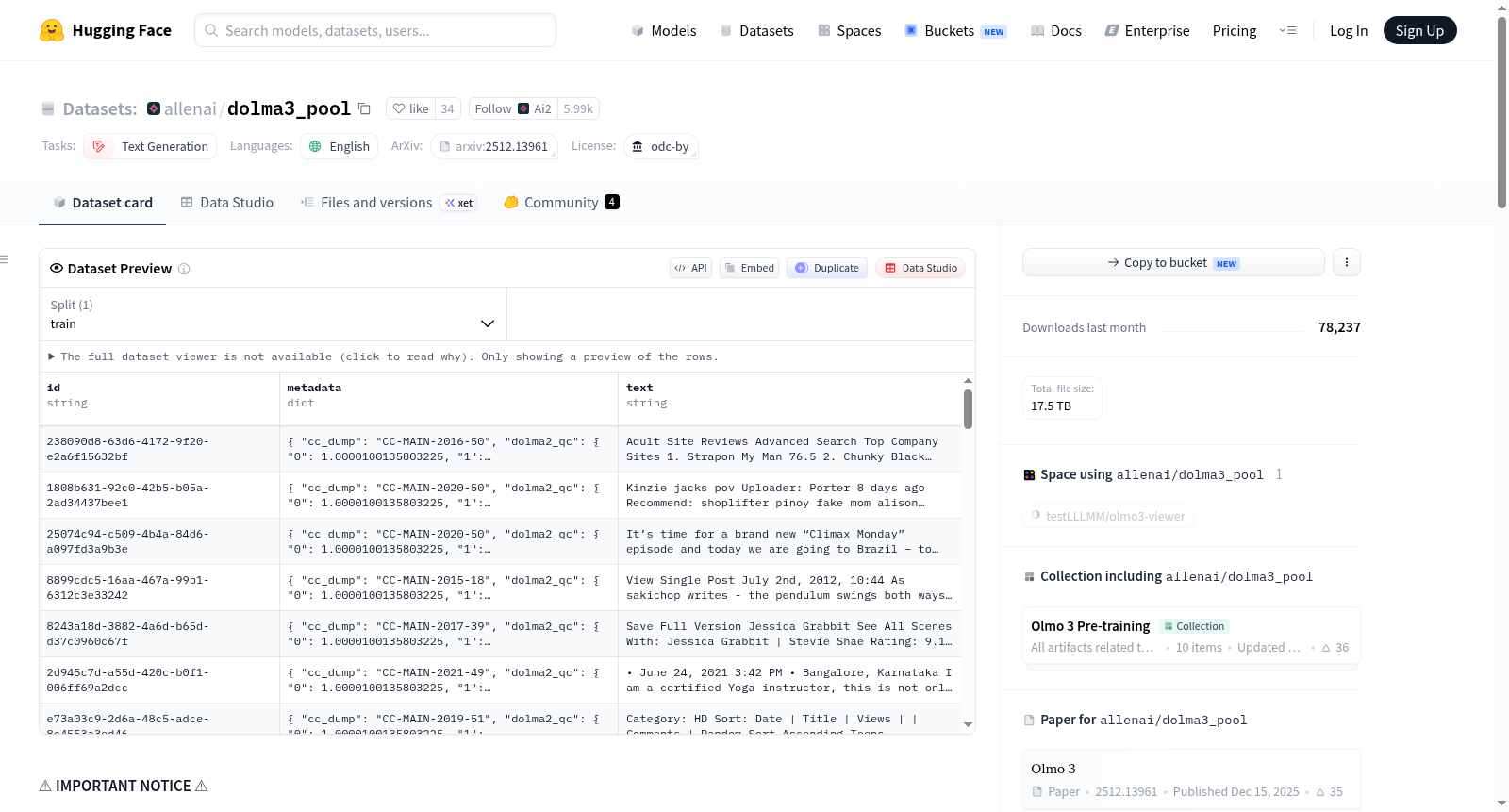
Task: Click the page vertical scrollbar thumb
Action: (x=1501, y=113)
